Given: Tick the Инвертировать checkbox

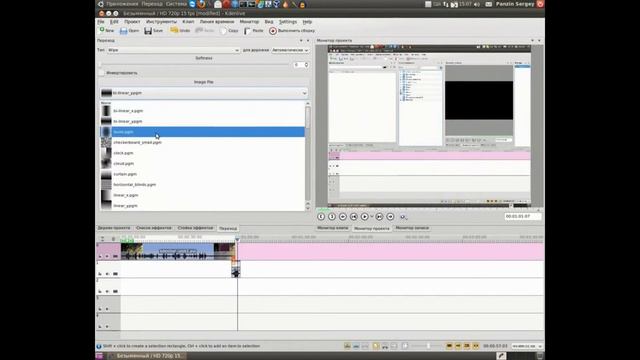Looking at the screenshot, I should tap(102, 73).
